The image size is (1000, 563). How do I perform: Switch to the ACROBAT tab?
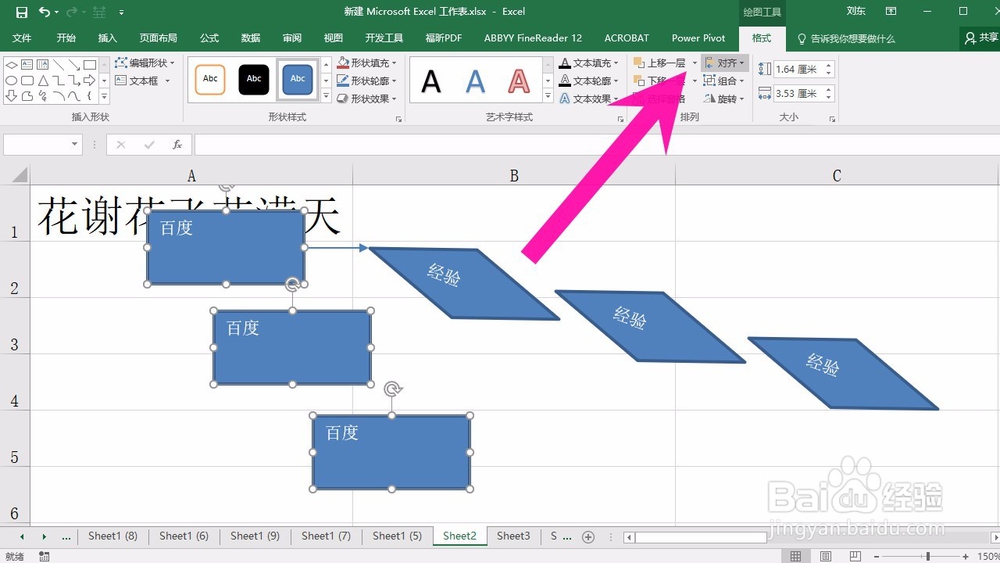pyautogui.click(x=626, y=38)
